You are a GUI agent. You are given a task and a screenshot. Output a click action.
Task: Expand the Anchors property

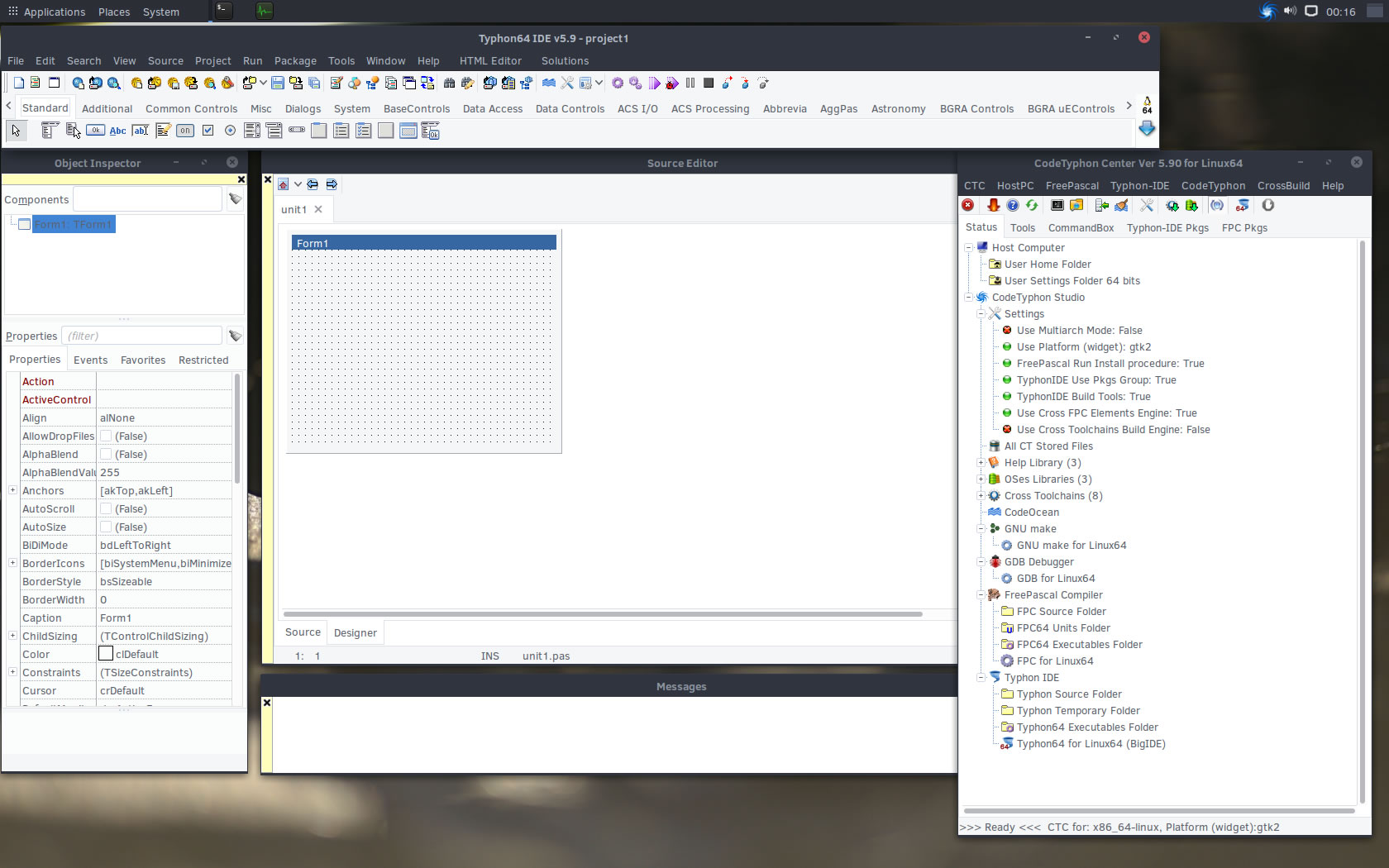coord(12,490)
